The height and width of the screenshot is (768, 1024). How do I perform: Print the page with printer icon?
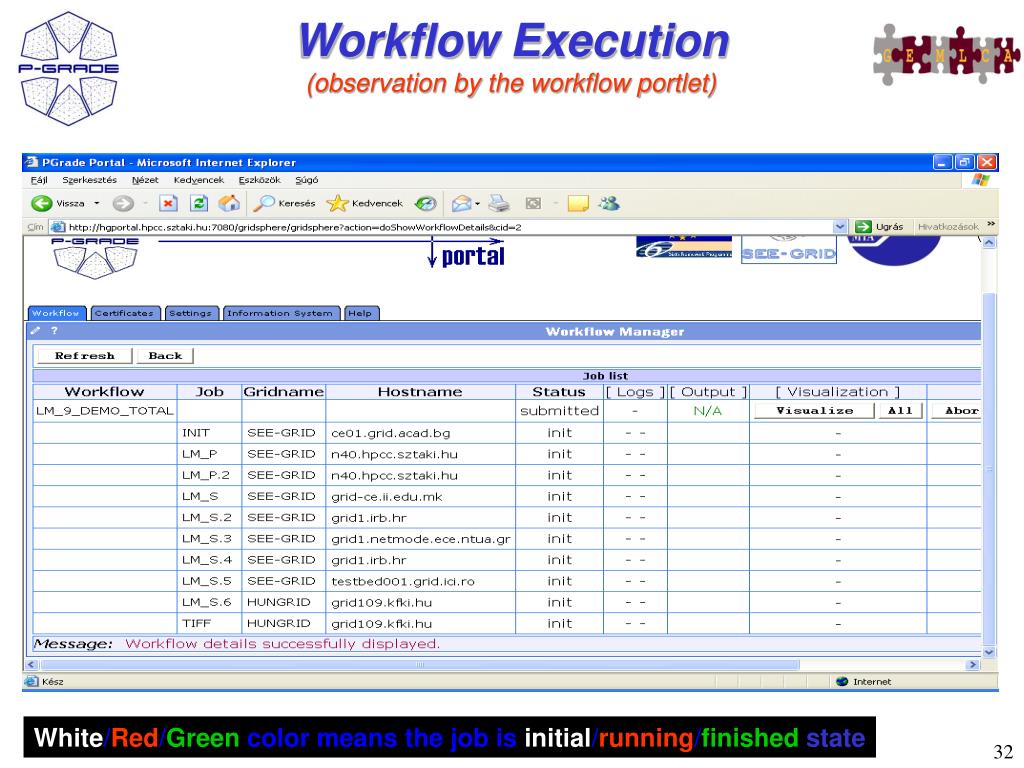click(500, 204)
